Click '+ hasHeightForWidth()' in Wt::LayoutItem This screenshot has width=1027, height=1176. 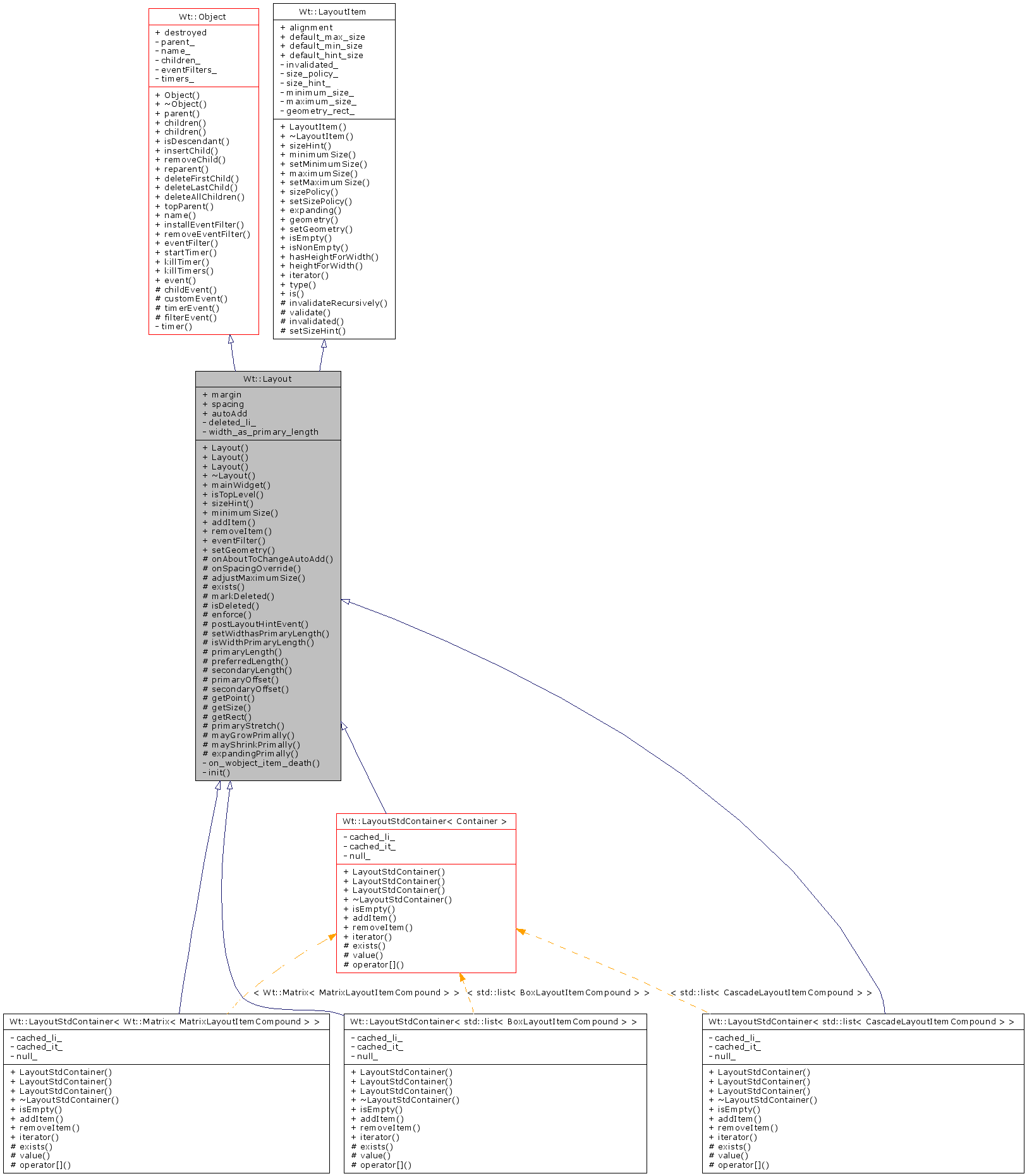(x=329, y=257)
